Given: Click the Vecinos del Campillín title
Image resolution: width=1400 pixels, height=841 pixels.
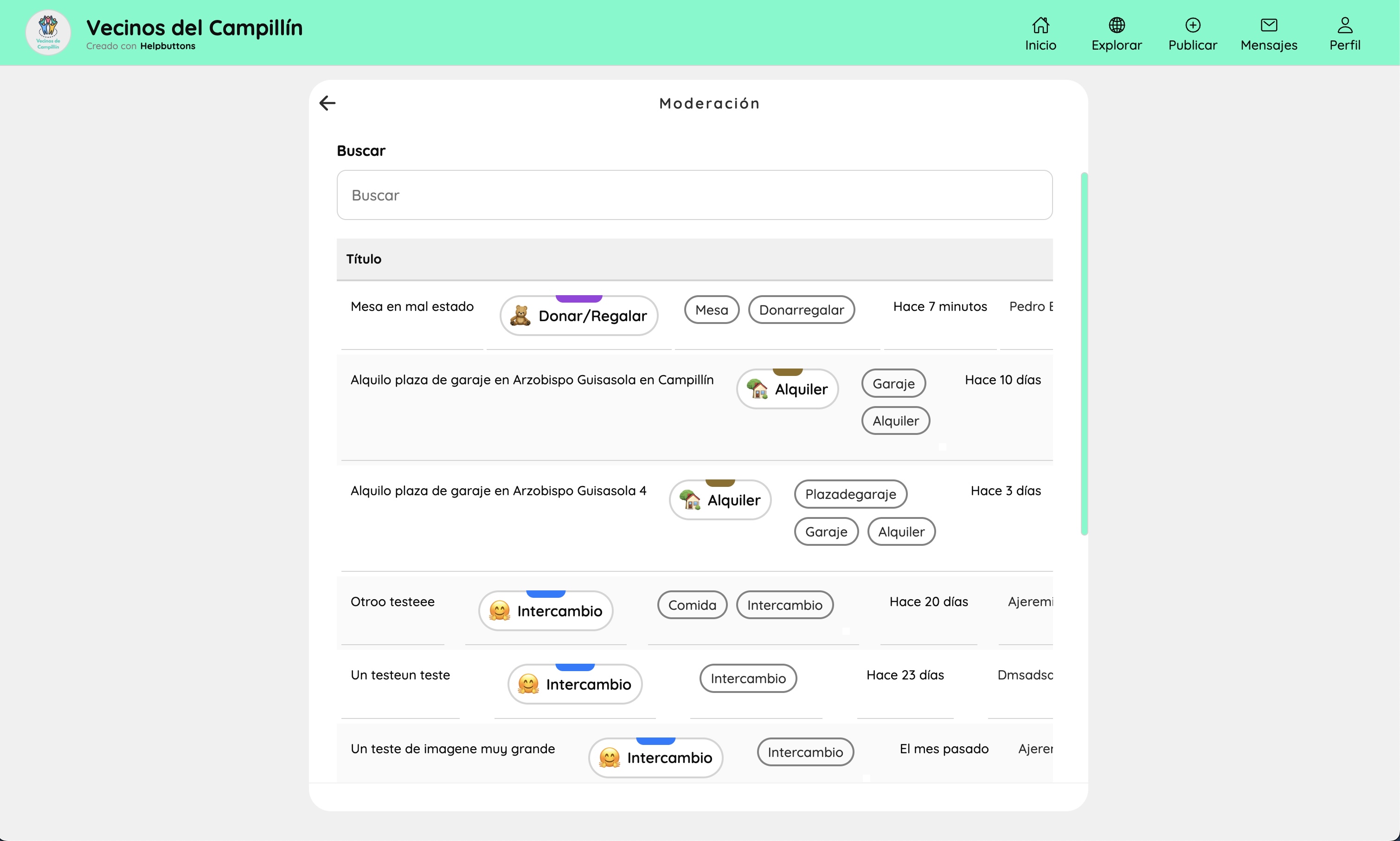Looking at the screenshot, I should [194, 27].
